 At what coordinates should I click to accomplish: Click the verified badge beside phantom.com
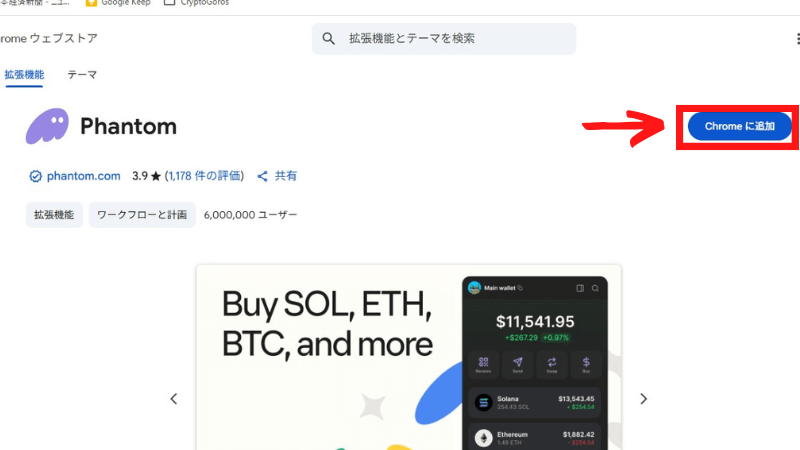[x=35, y=177]
